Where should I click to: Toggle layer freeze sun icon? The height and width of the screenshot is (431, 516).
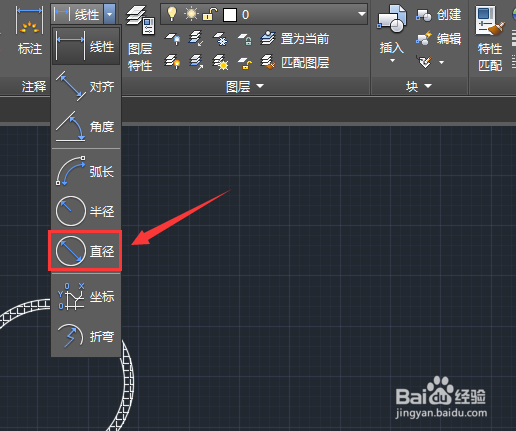coord(191,14)
